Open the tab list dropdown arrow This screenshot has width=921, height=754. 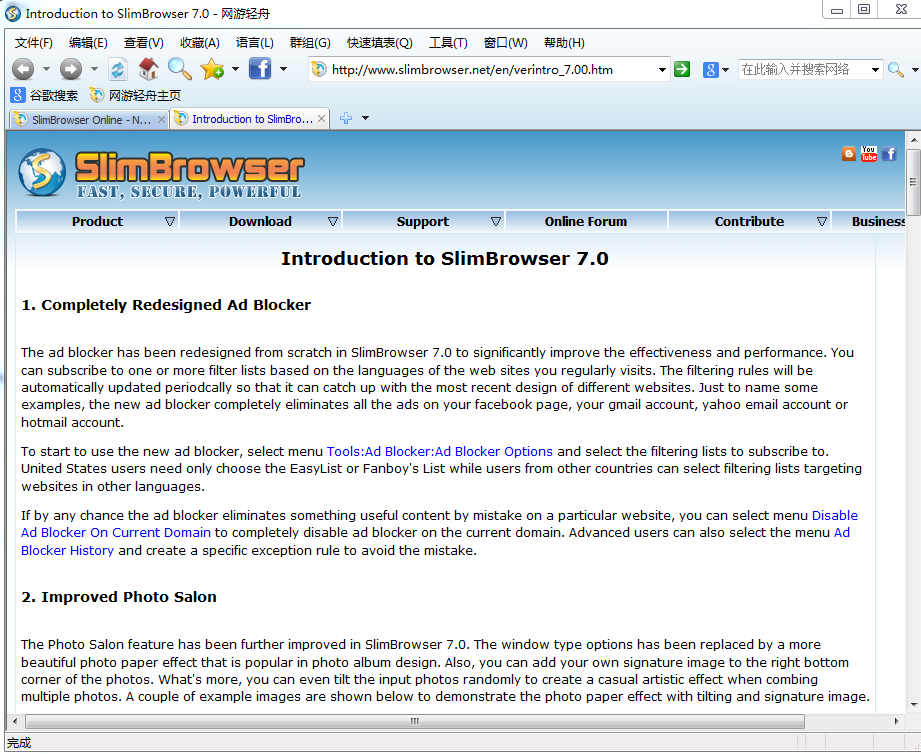365,118
